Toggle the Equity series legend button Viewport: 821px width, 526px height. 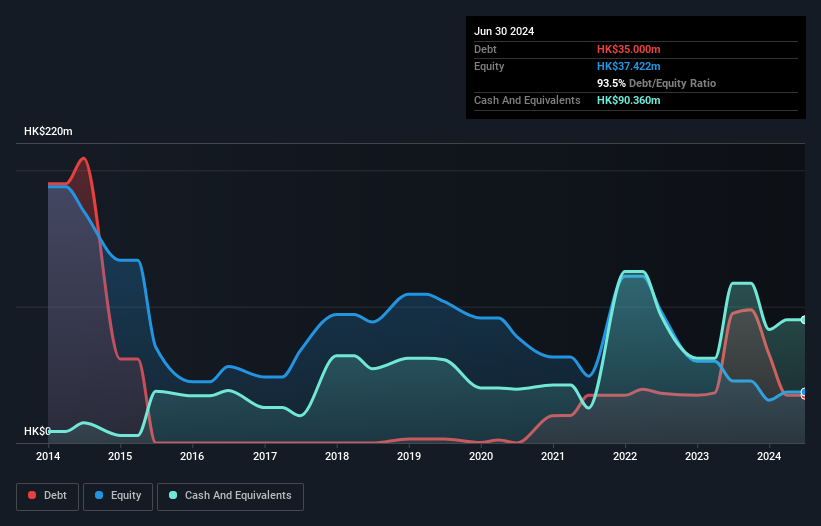(x=118, y=496)
